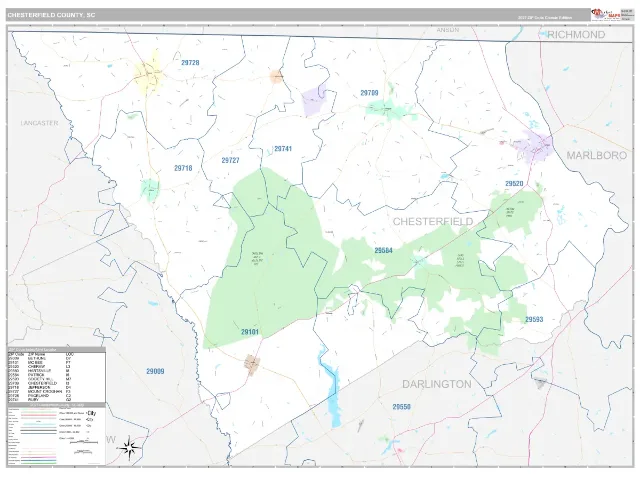This screenshot has width=640, height=480.
Task: Select the ZIP code 29550 label
Action: pos(401,407)
